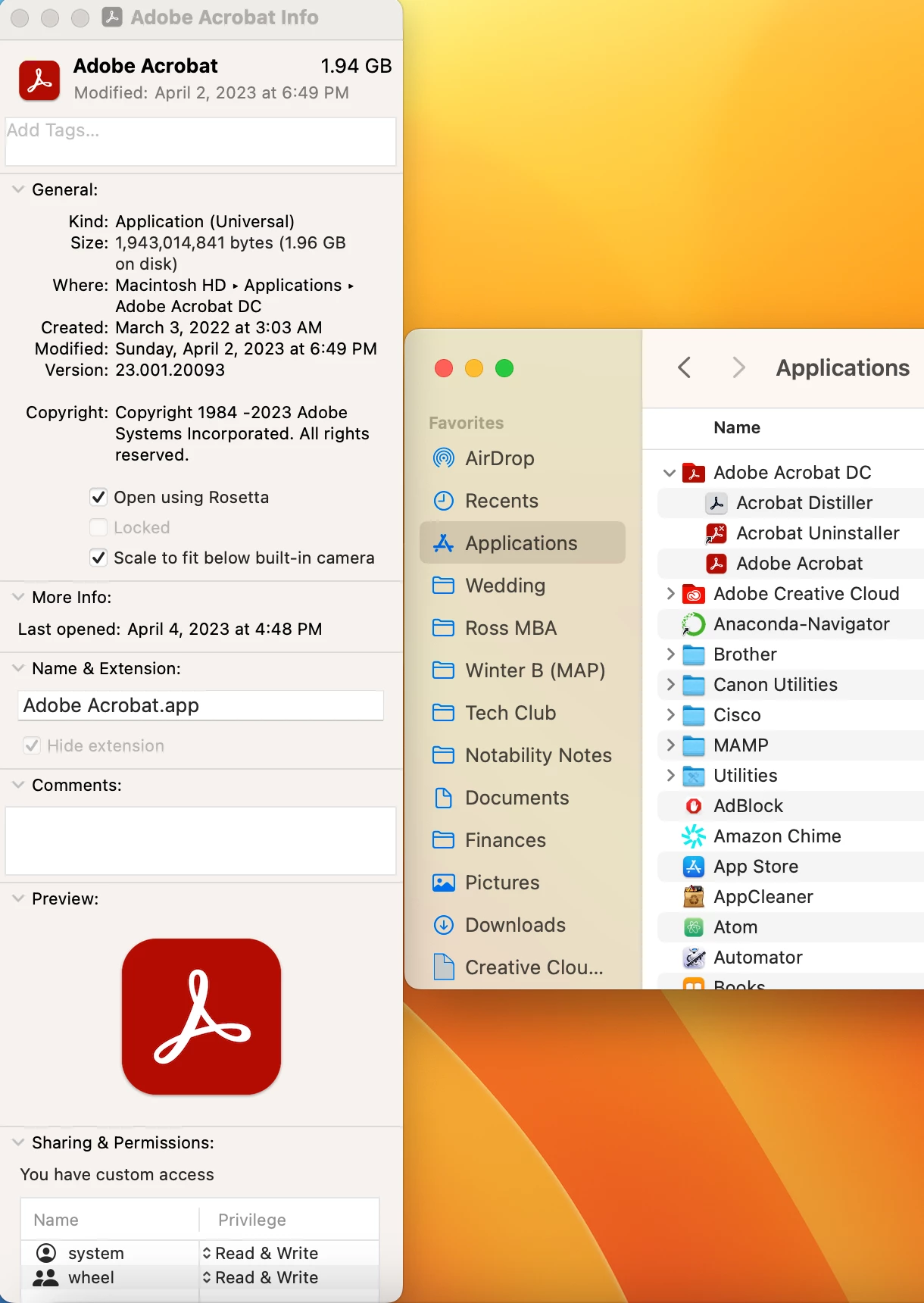Viewport: 924px width, 1303px height.
Task: Click the Automator app icon
Action: point(694,958)
